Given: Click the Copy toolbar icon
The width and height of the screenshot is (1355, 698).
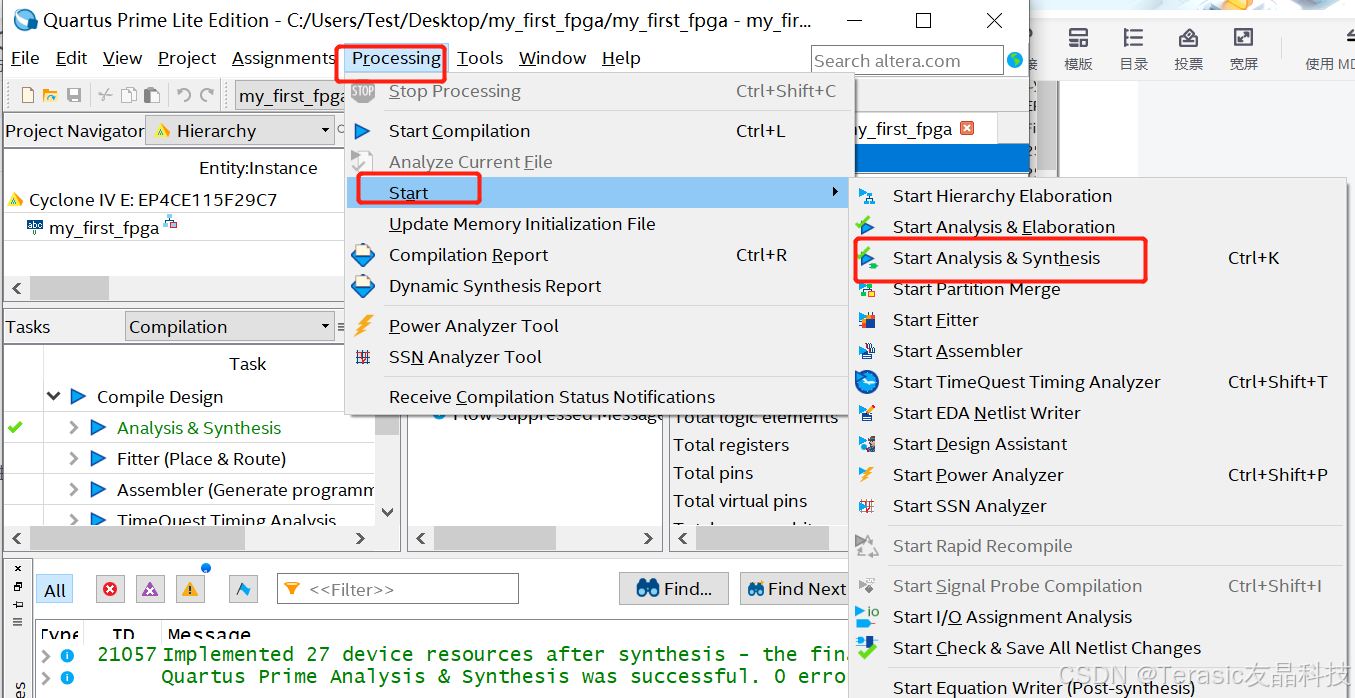Looking at the screenshot, I should click(128, 96).
